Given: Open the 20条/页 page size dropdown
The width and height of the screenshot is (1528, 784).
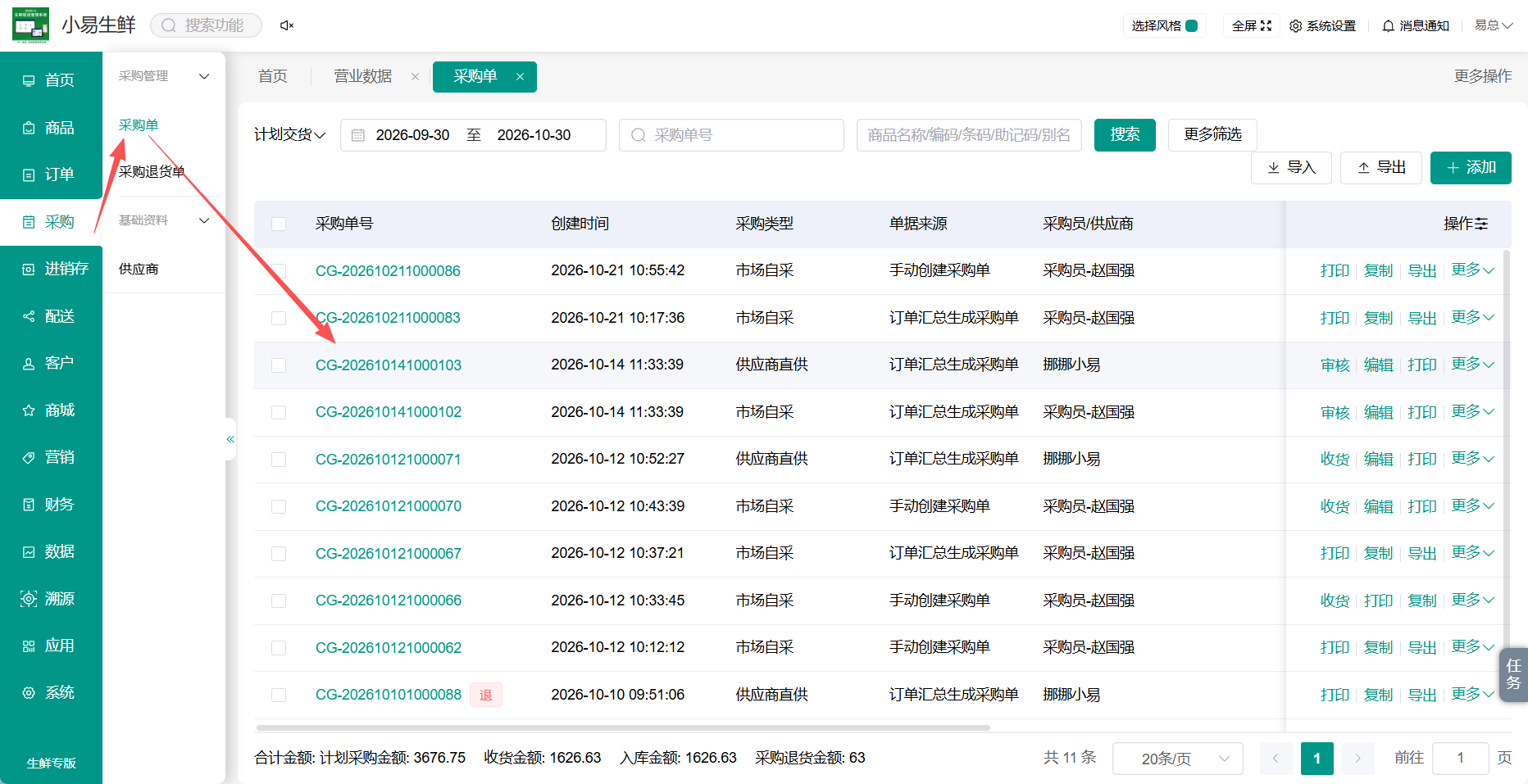Looking at the screenshot, I should coord(1177,759).
